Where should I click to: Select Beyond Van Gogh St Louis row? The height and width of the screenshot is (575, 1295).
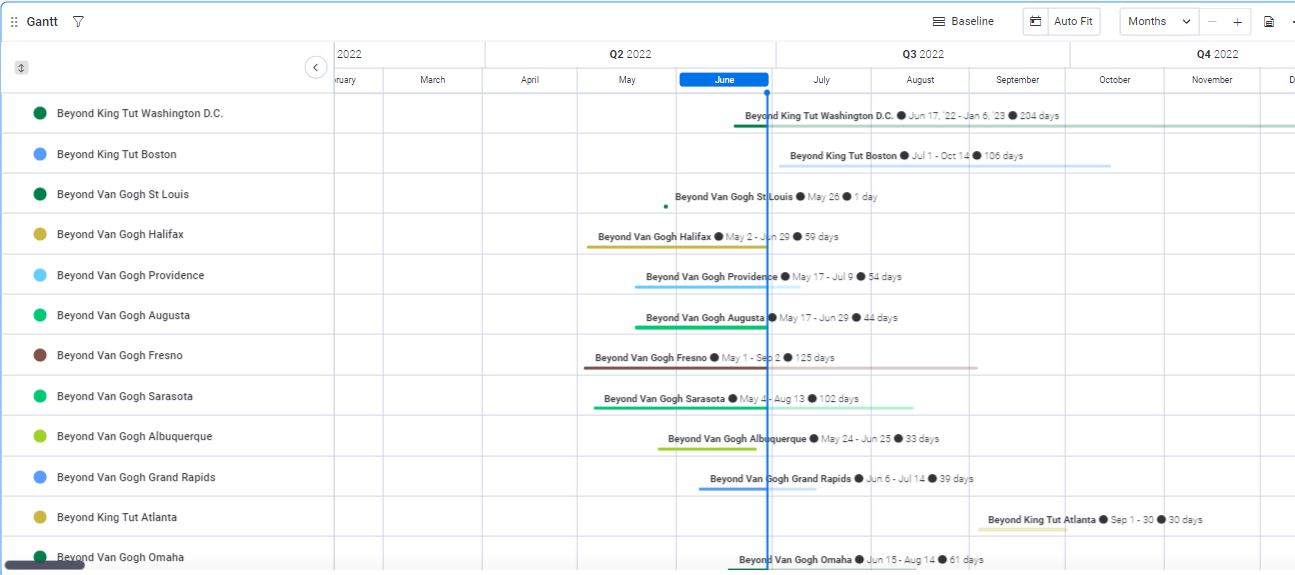pyautogui.click(x=168, y=194)
